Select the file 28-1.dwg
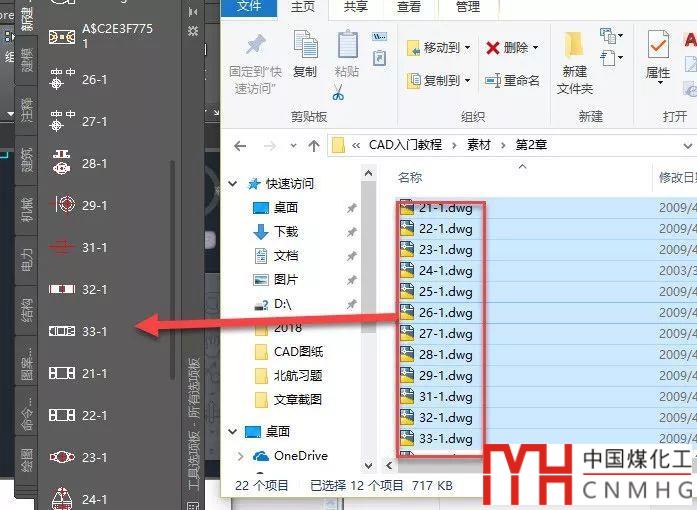 coord(437,355)
